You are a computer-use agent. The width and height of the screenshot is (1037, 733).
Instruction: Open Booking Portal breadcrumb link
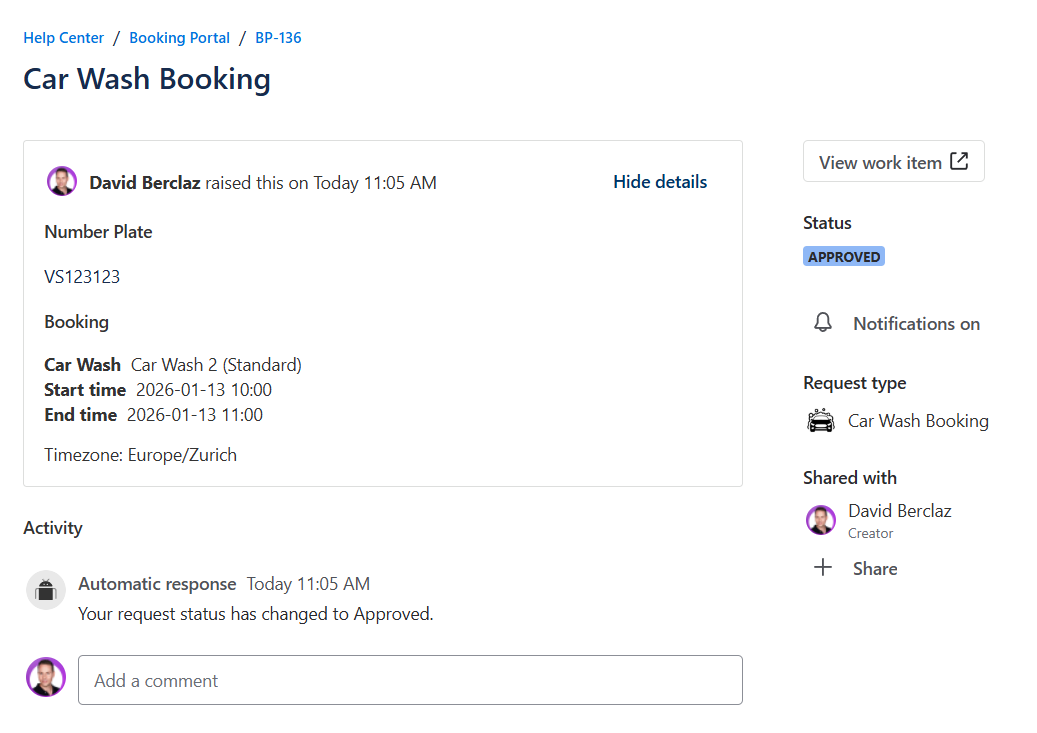click(180, 38)
